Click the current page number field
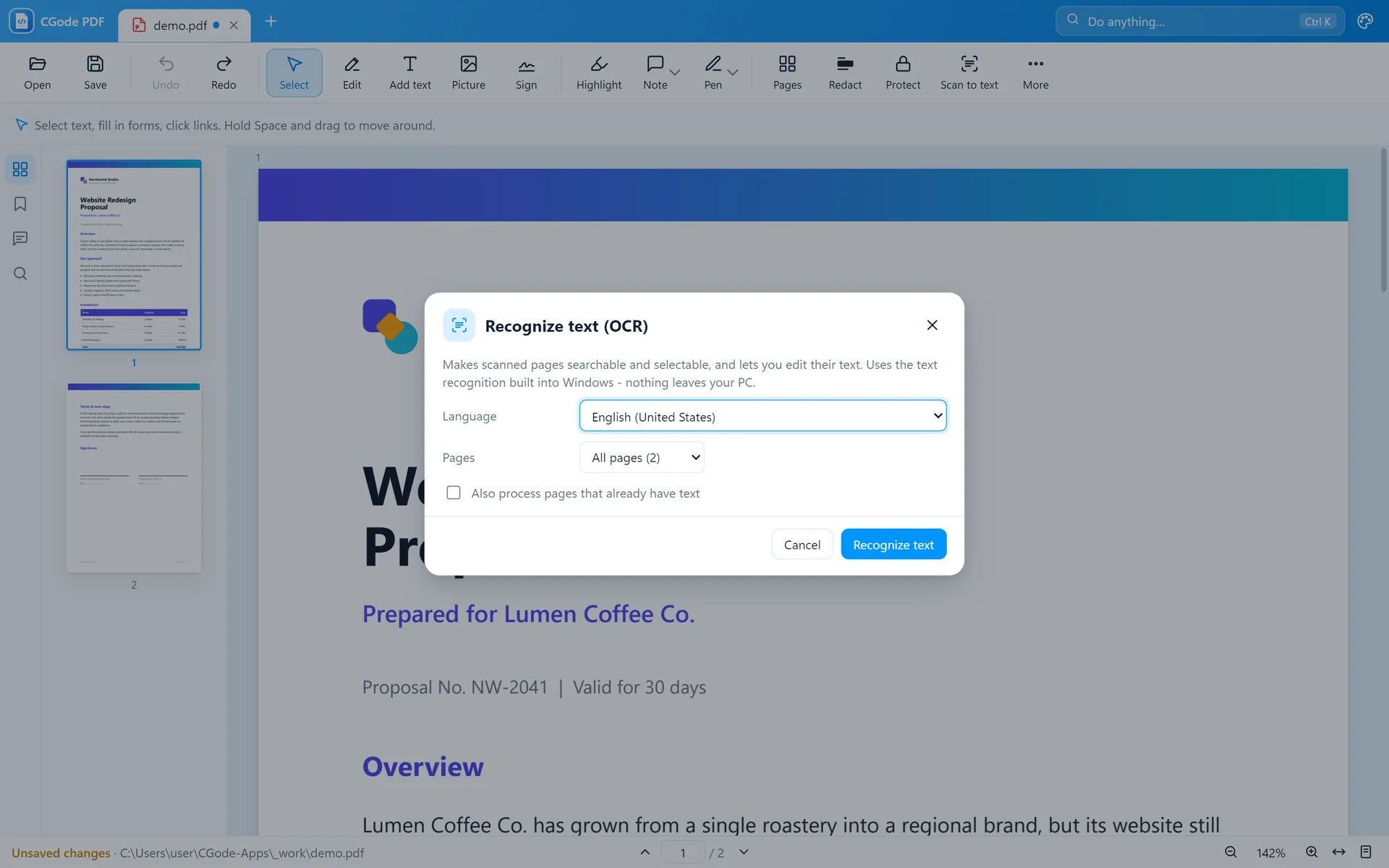Screen dimensions: 1389x868 point(682,852)
